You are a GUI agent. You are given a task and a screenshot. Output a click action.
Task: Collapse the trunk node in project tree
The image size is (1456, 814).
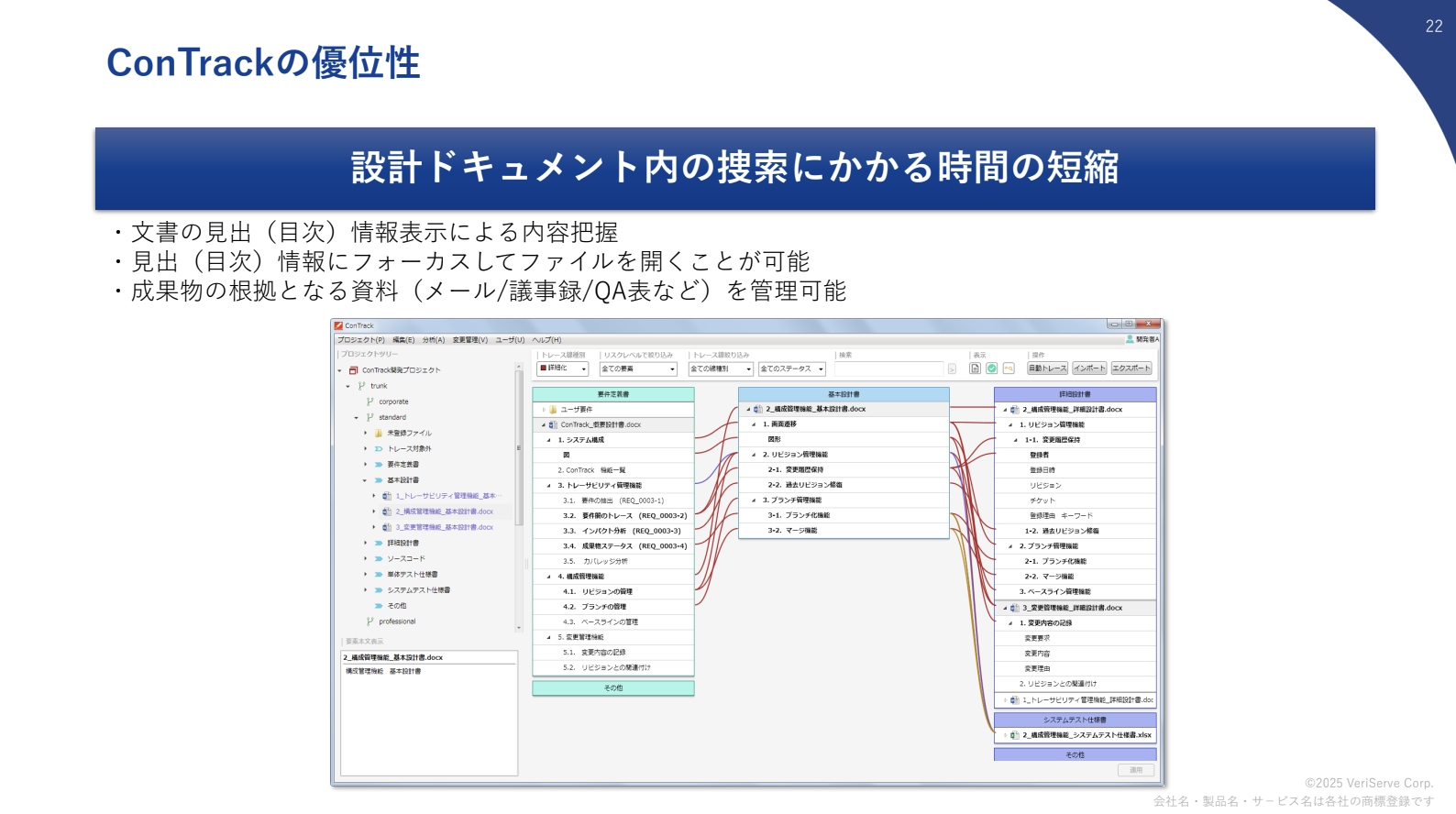coord(348,387)
